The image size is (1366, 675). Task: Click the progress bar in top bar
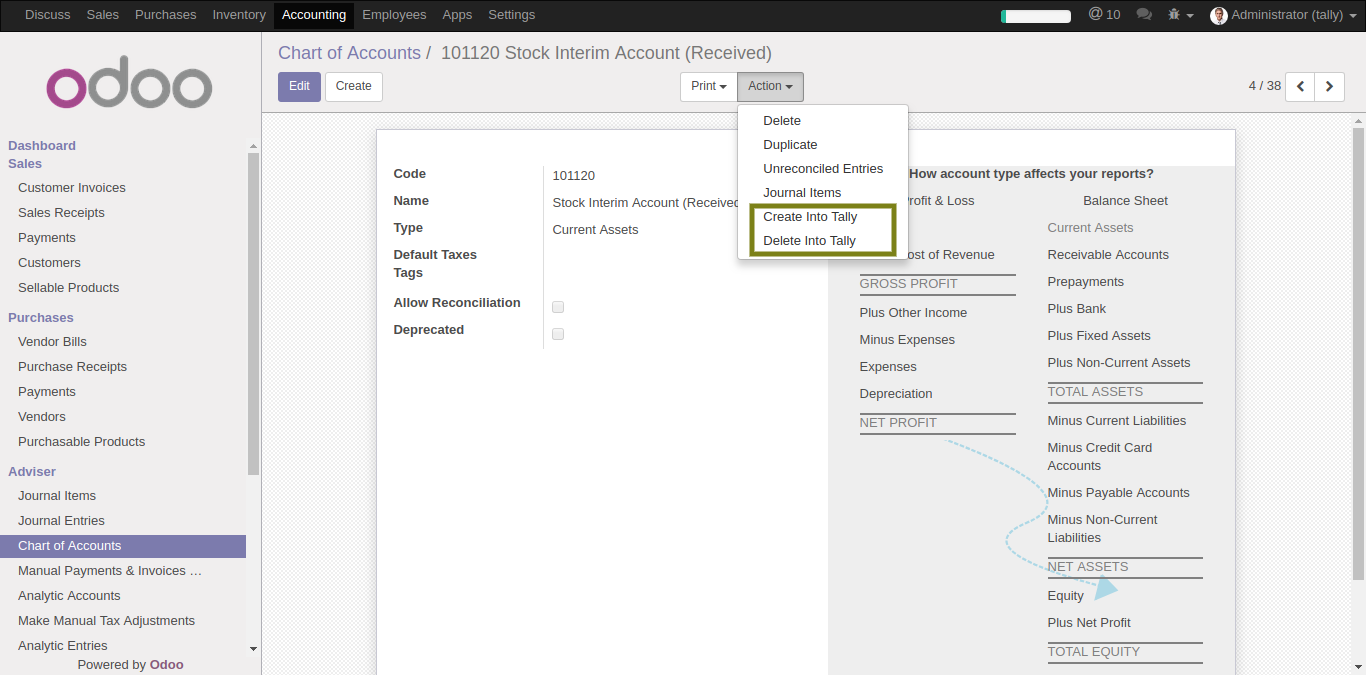tap(1036, 16)
